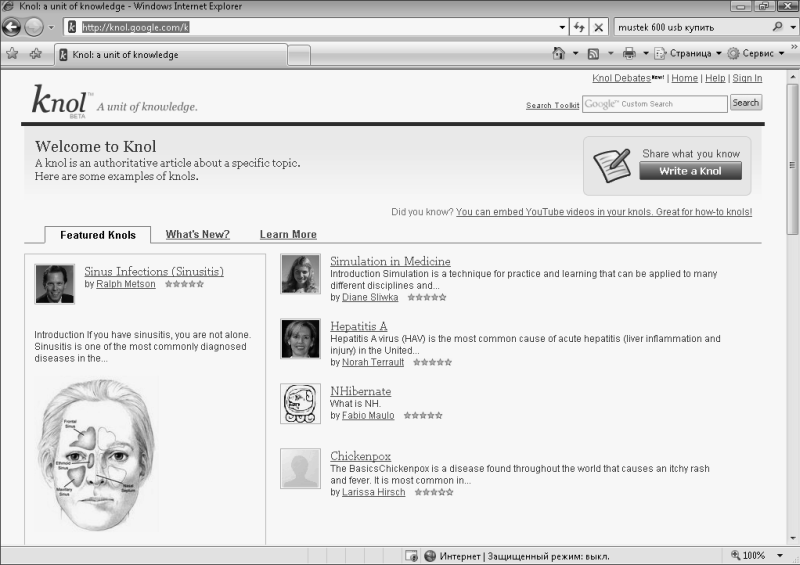Click star rating beside Ralph Metson
This screenshot has height=565, width=800.
(184, 284)
